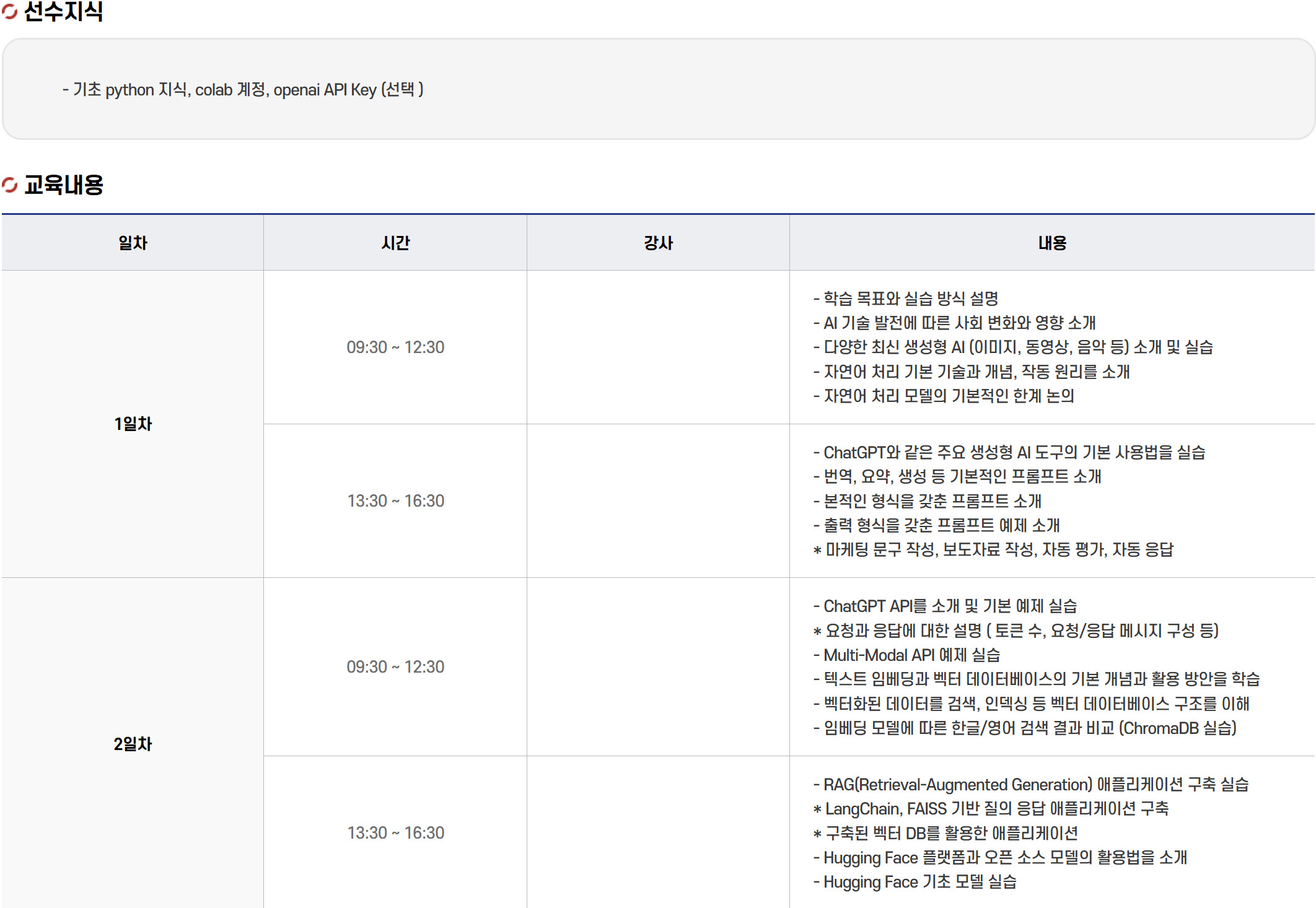Click the line '학습 목표와 실습 방식 설명'
The image size is (1316, 908).
pyautogui.click(x=906, y=299)
